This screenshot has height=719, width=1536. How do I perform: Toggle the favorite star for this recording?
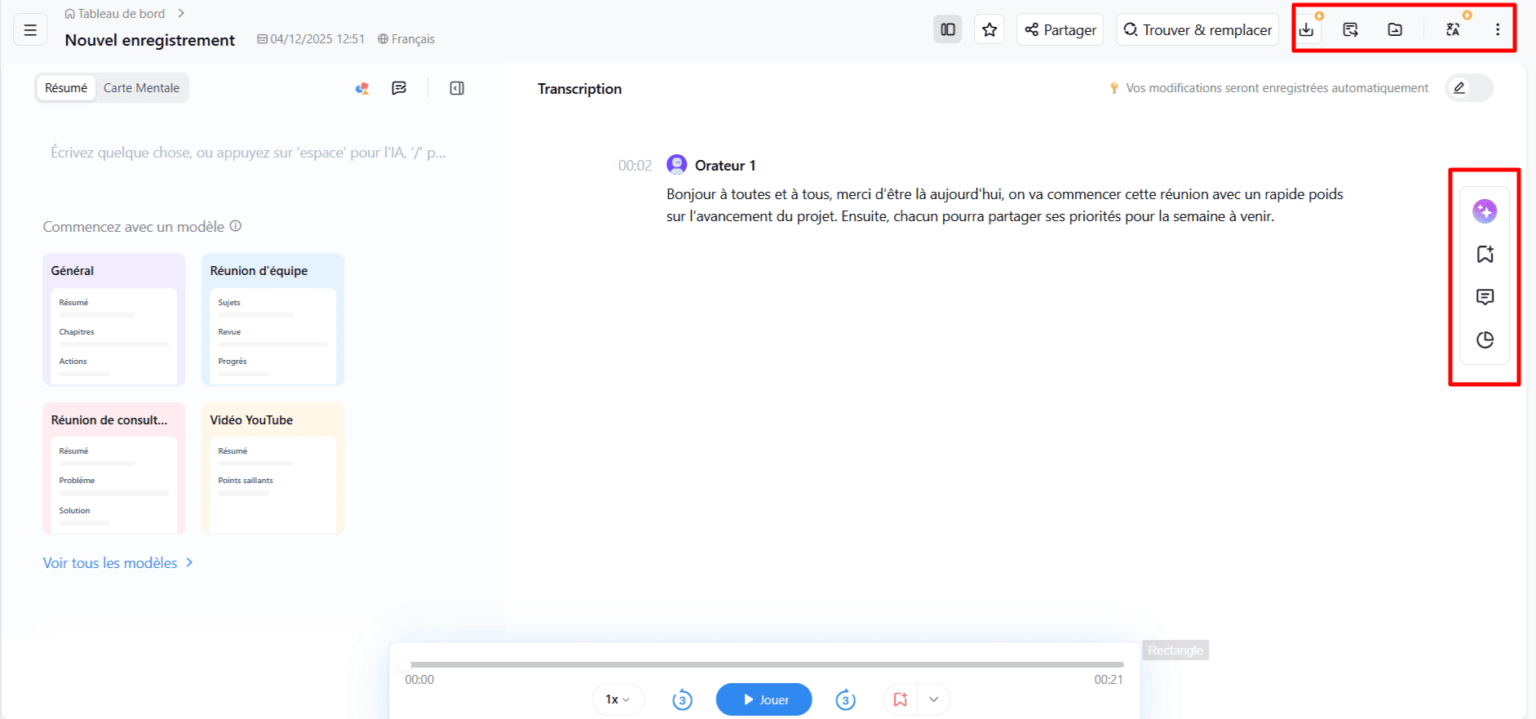989,29
